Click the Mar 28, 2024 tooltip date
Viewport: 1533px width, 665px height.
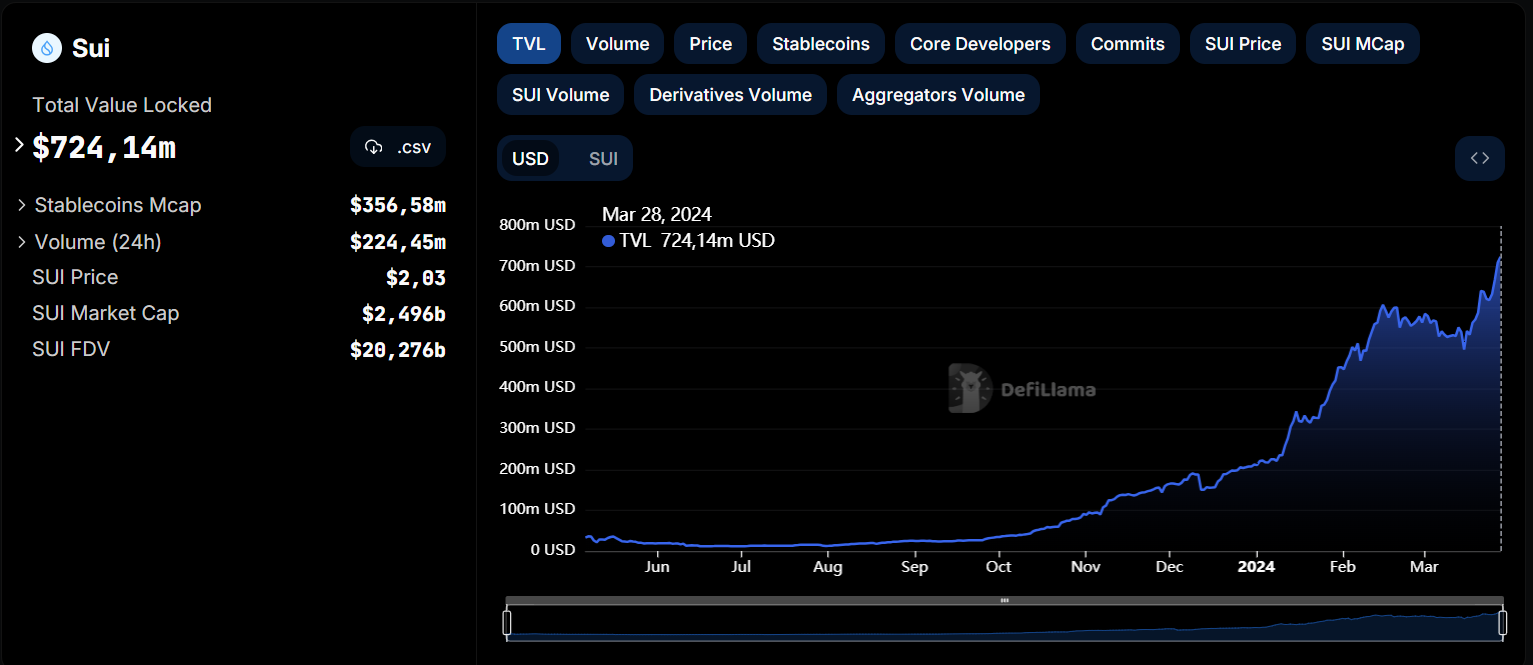(657, 214)
